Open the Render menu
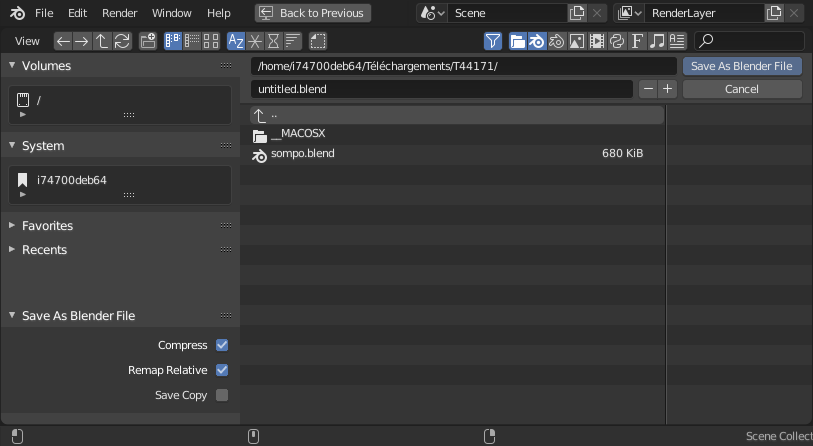The width and height of the screenshot is (813, 446). pos(119,13)
